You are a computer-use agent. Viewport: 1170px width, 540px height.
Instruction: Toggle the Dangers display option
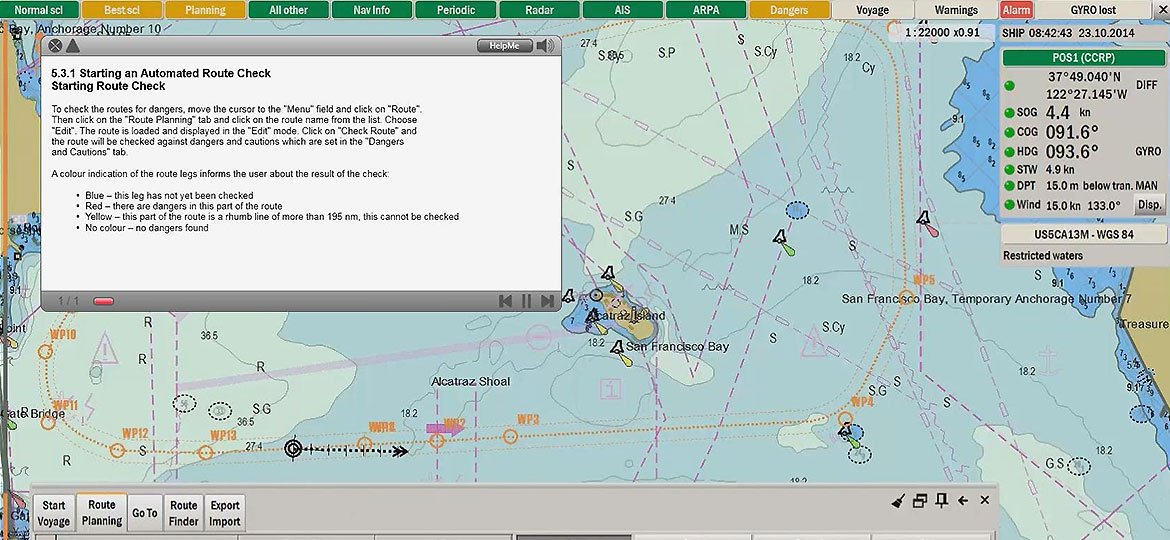tap(789, 10)
